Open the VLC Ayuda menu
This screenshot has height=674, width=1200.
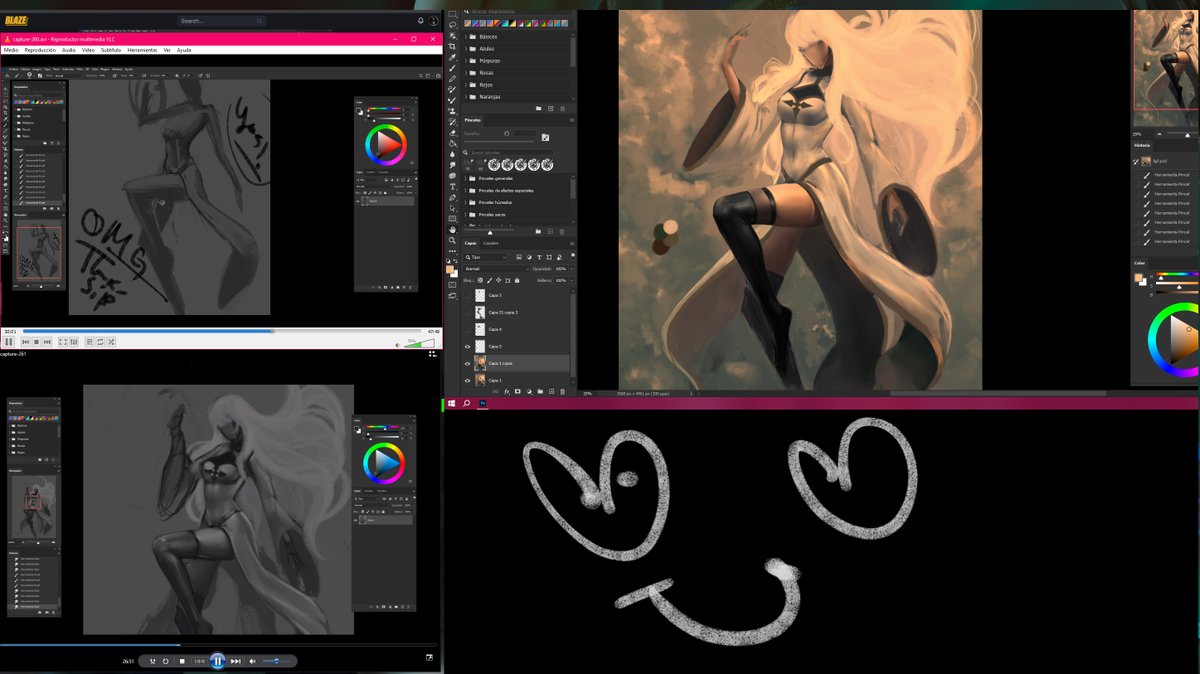point(184,49)
